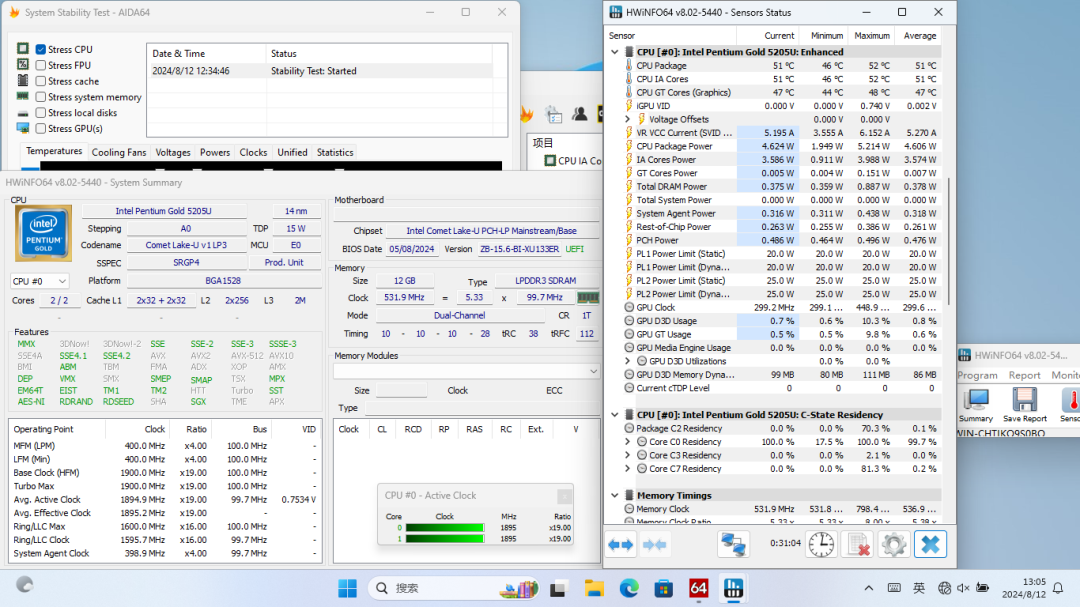Screen dimensions: 1080x607
Task: Open the network remote monitoring icon
Action: pyautogui.click(x=734, y=544)
